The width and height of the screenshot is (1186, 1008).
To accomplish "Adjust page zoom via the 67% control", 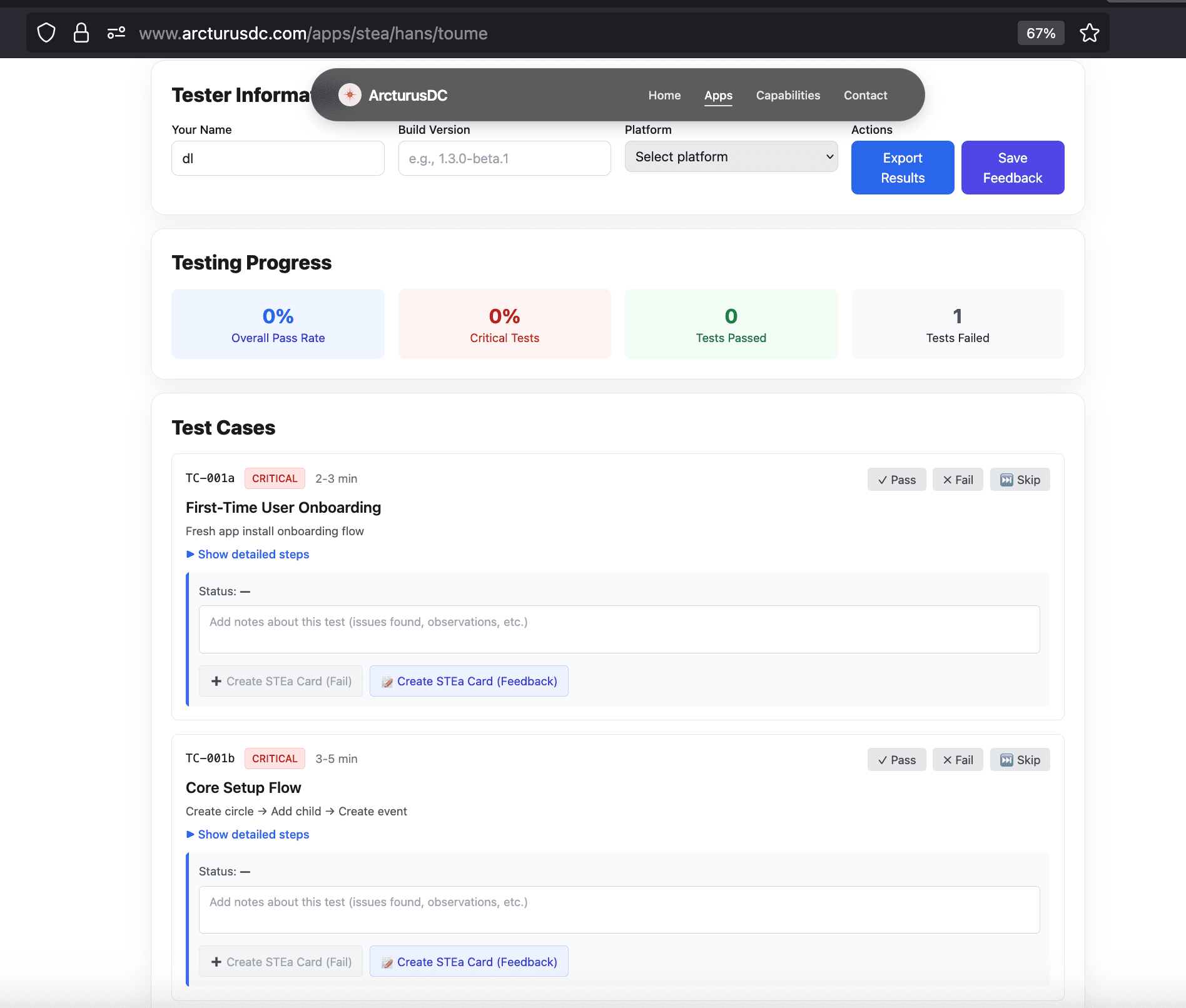I will 1040,33.
